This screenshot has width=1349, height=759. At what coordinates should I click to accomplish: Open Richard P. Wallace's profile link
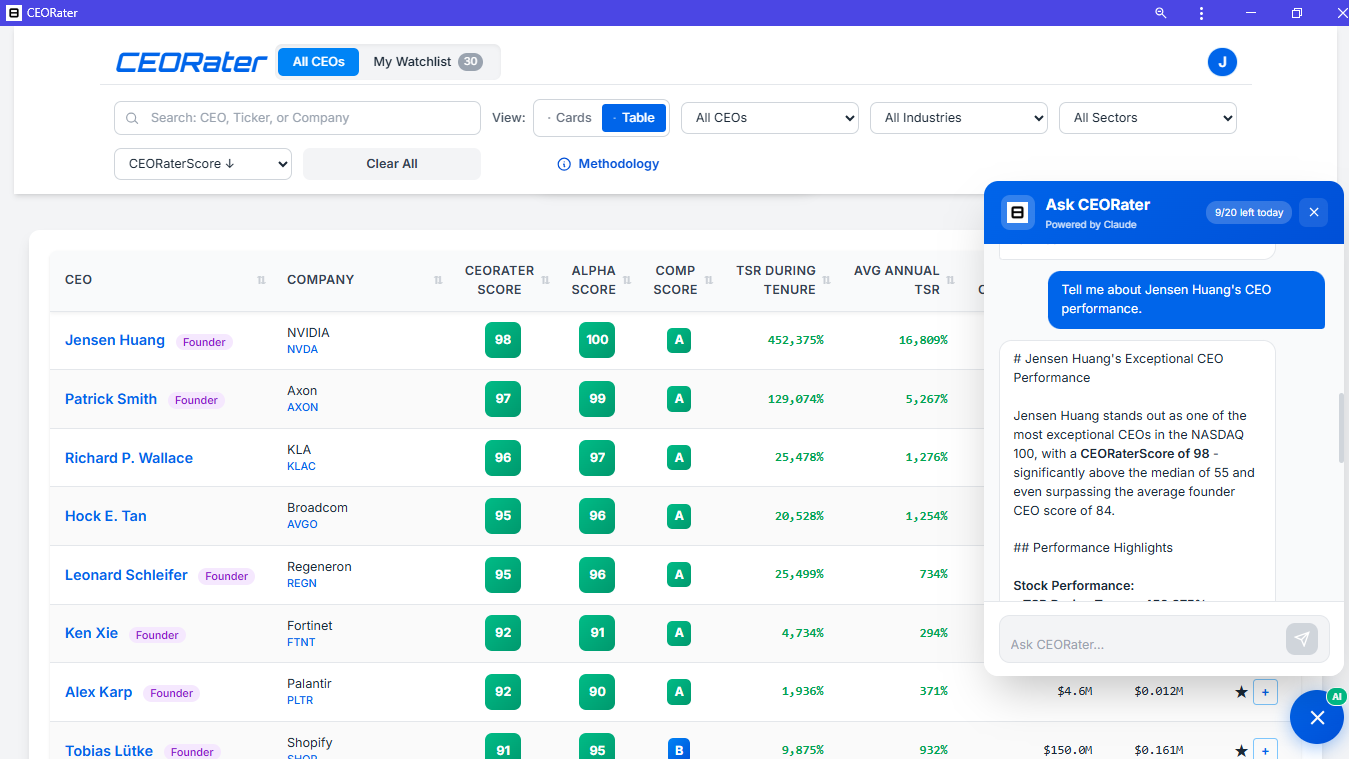129,458
